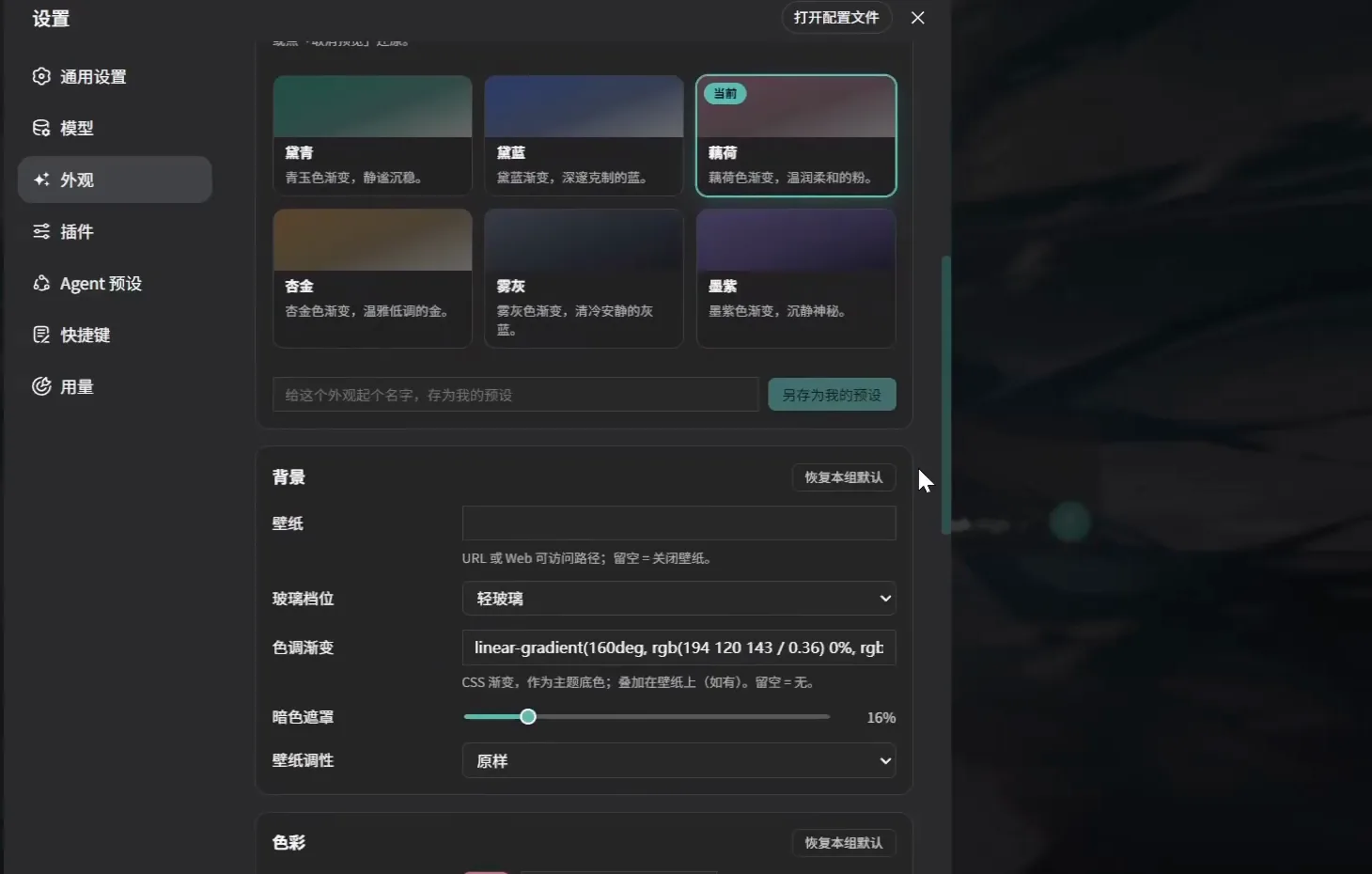Click 另存为我的预设 button
The height and width of the screenshot is (874, 1372).
pos(832,395)
